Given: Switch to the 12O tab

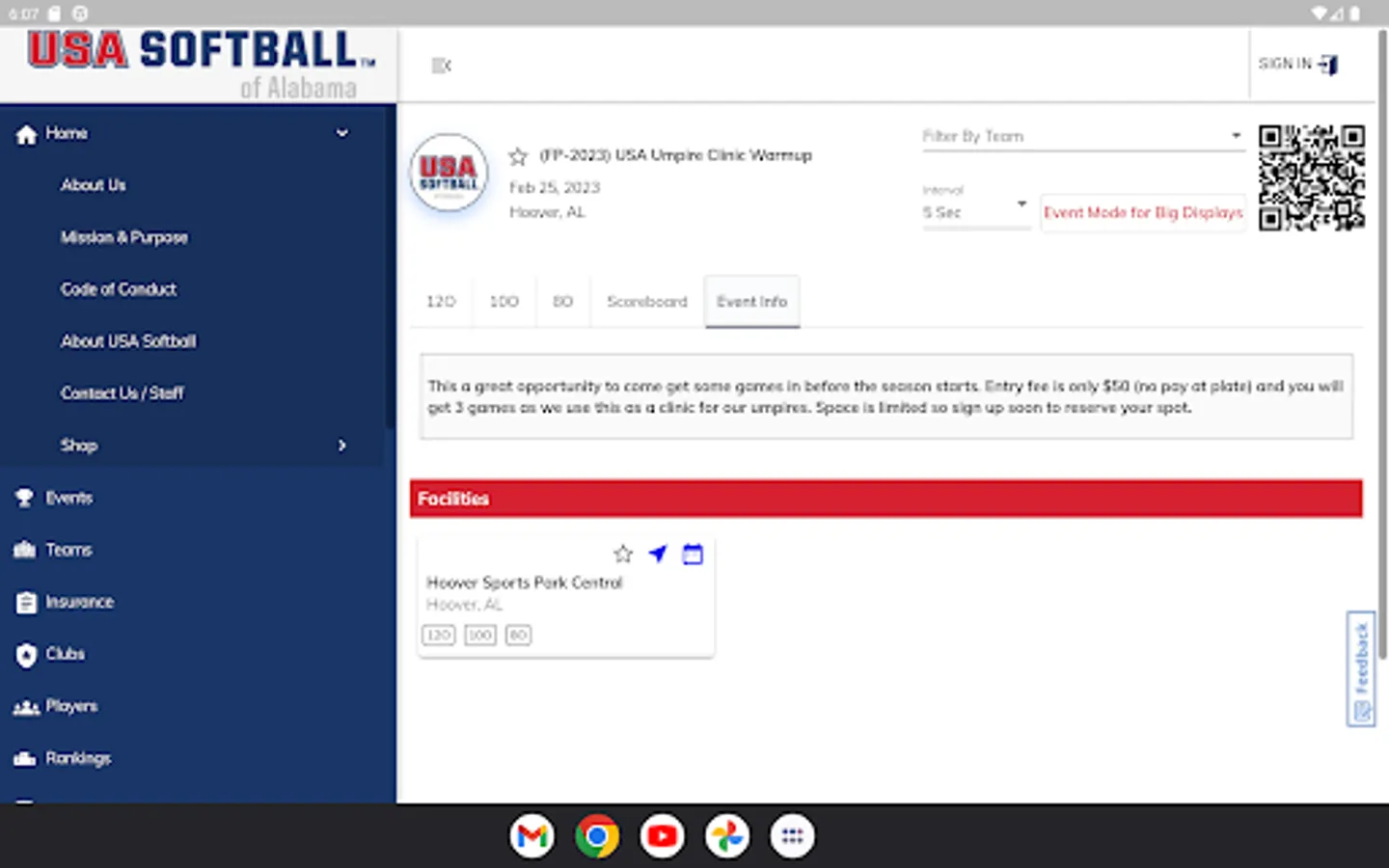Looking at the screenshot, I should (x=441, y=302).
